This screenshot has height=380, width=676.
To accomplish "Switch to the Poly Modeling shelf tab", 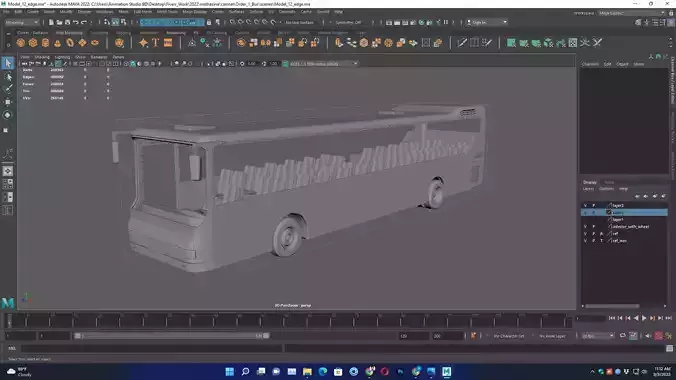I will (x=69, y=33).
